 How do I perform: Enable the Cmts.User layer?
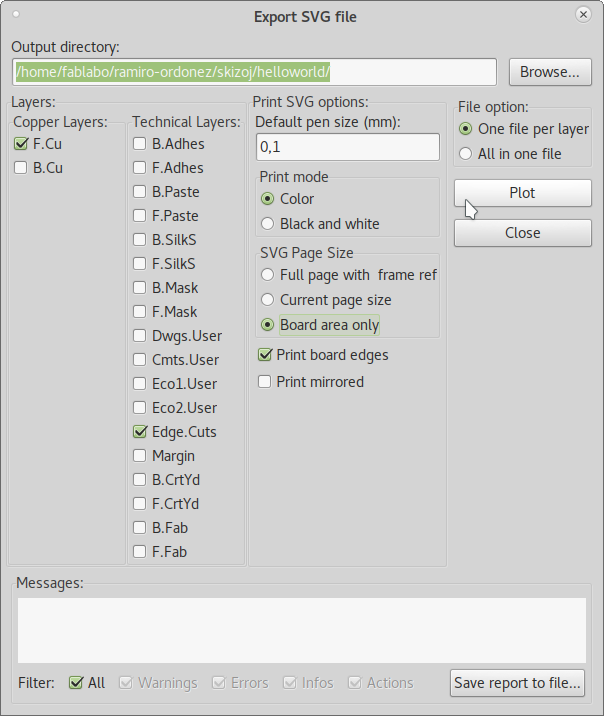pos(139,359)
